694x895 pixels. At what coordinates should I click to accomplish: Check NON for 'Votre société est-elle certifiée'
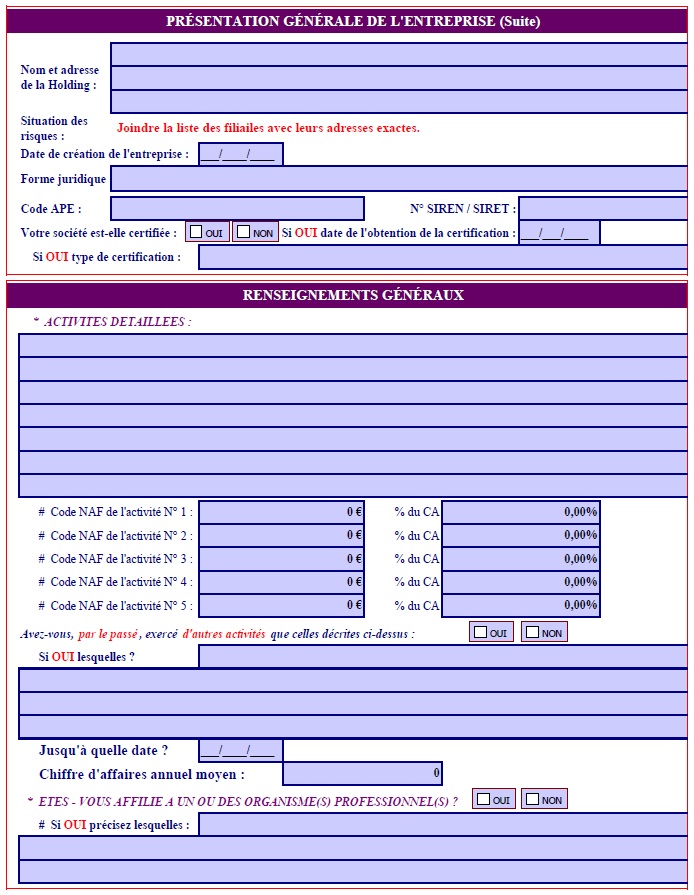coord(244,232)
